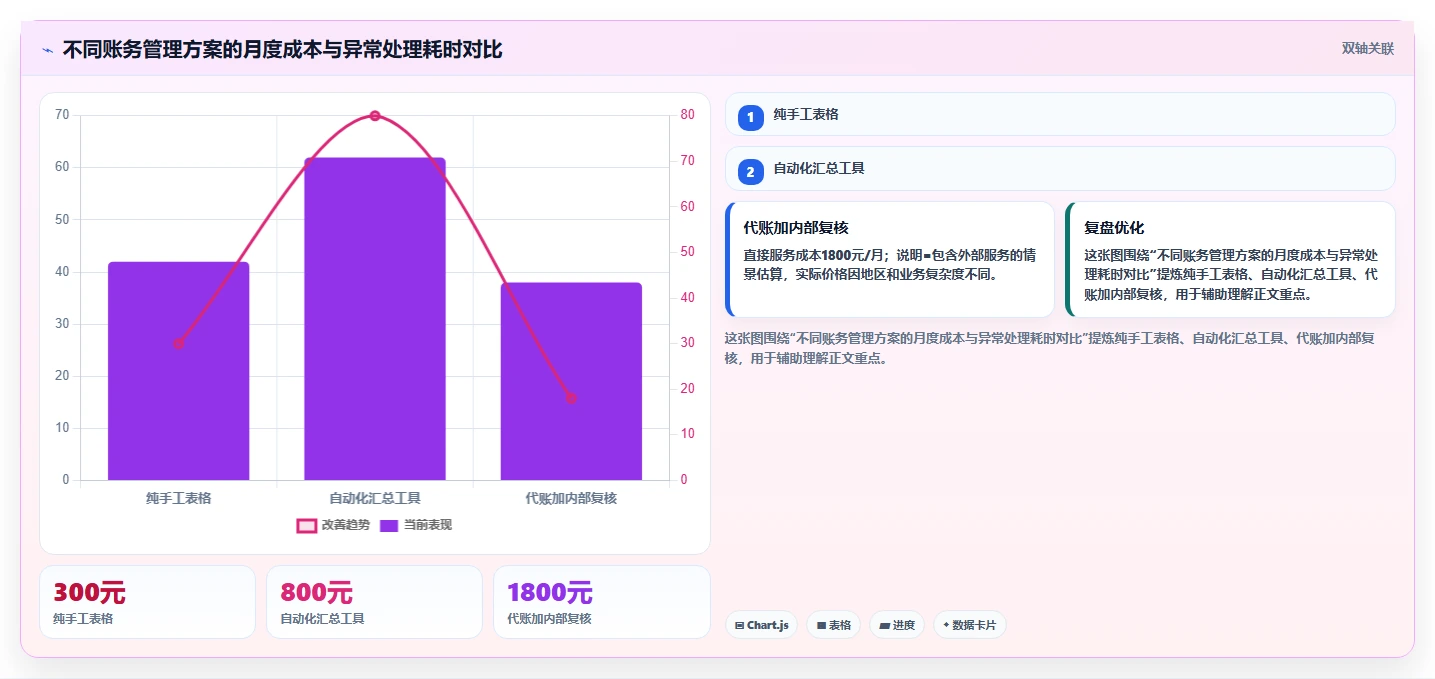Click the trend line point at value 80
1435x679 pixels.
point(375,116)
